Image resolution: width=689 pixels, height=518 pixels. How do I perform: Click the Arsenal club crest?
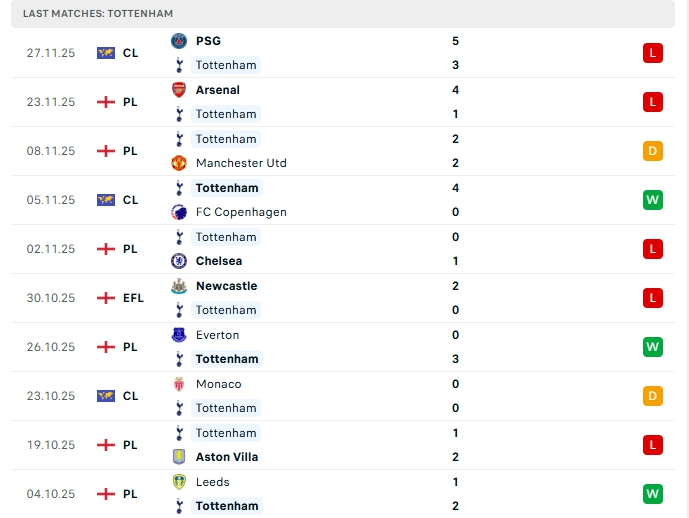pyautogui.click(x=179, y=90)
